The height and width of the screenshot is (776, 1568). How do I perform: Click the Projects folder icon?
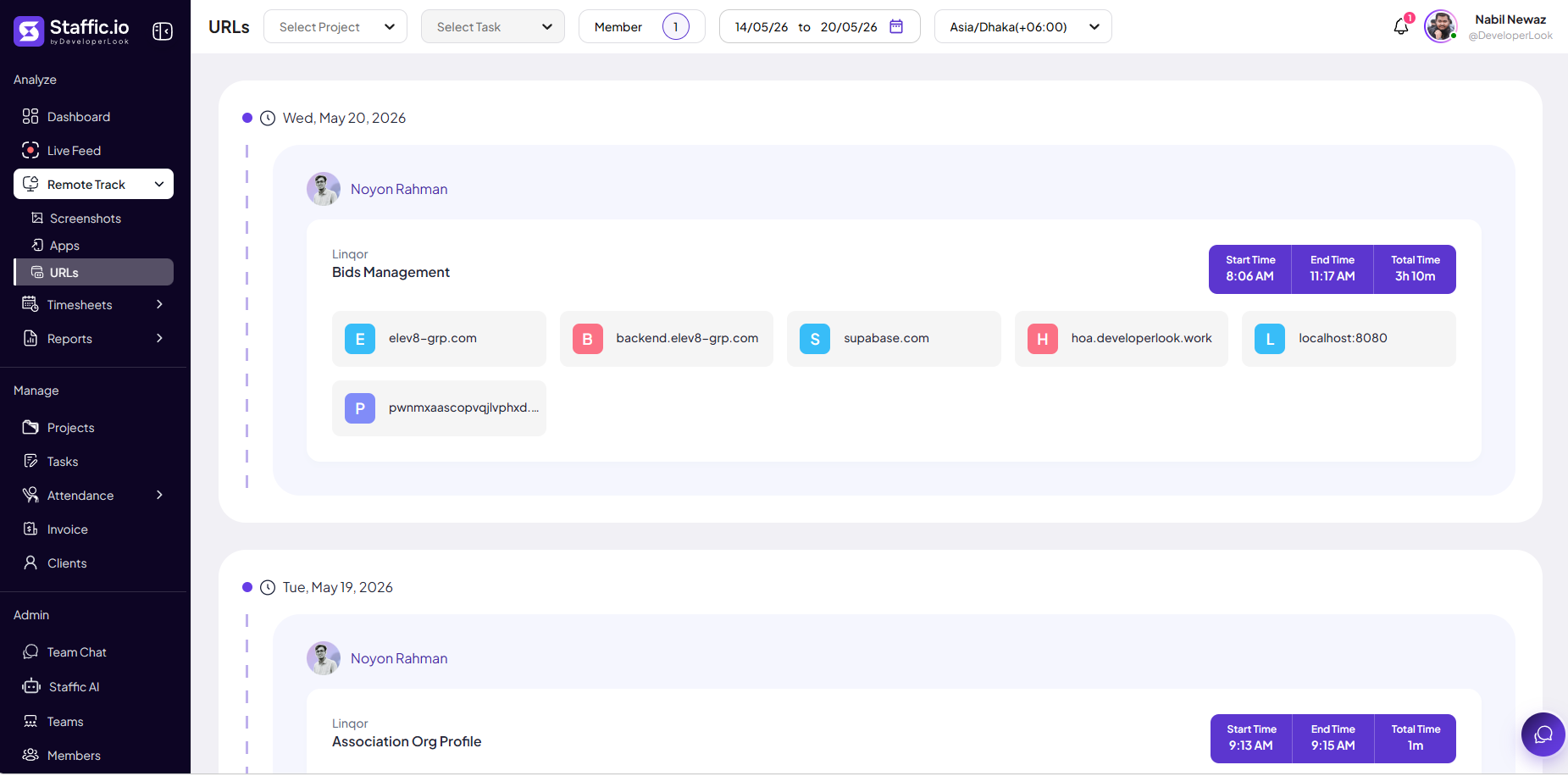point(30,427)
